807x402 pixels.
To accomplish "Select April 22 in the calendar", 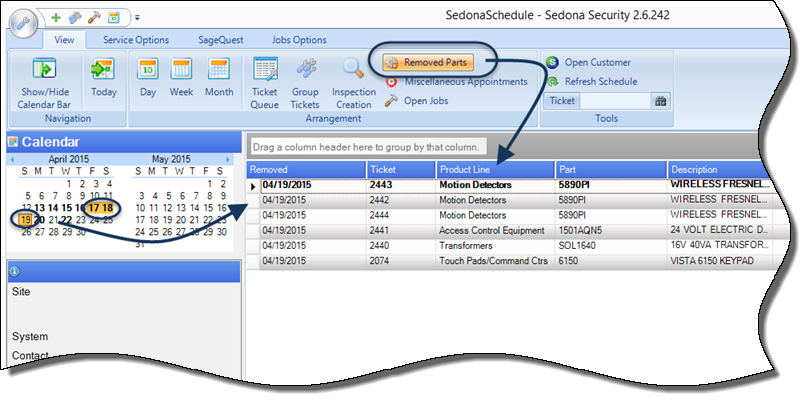I will click(x=66, y=220).
